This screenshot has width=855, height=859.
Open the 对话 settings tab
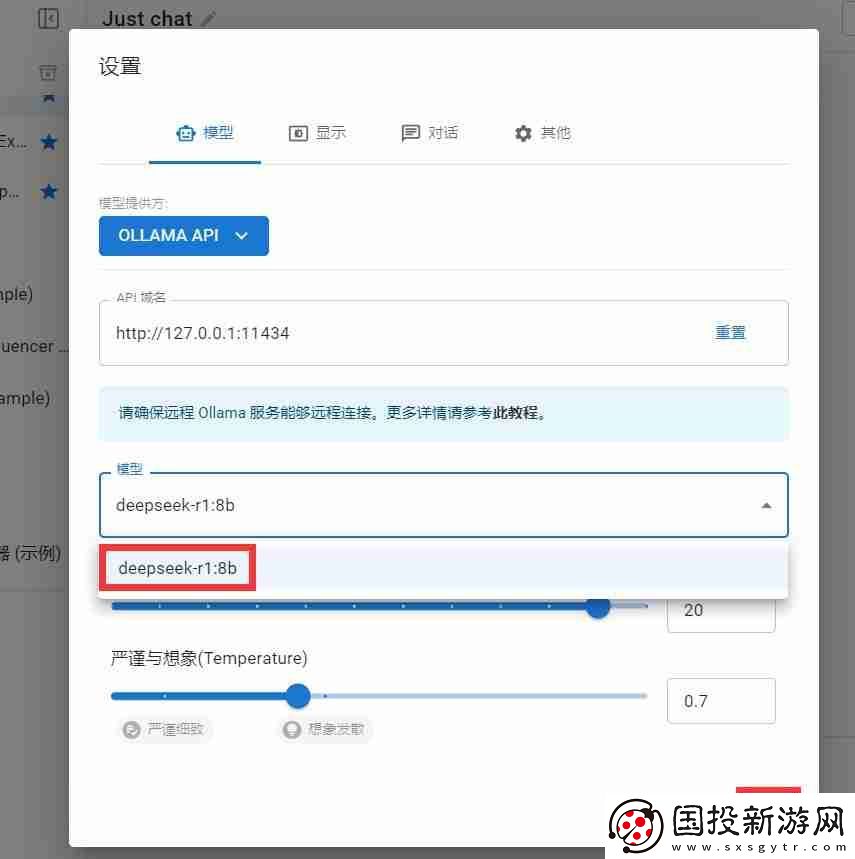point(430,132)
